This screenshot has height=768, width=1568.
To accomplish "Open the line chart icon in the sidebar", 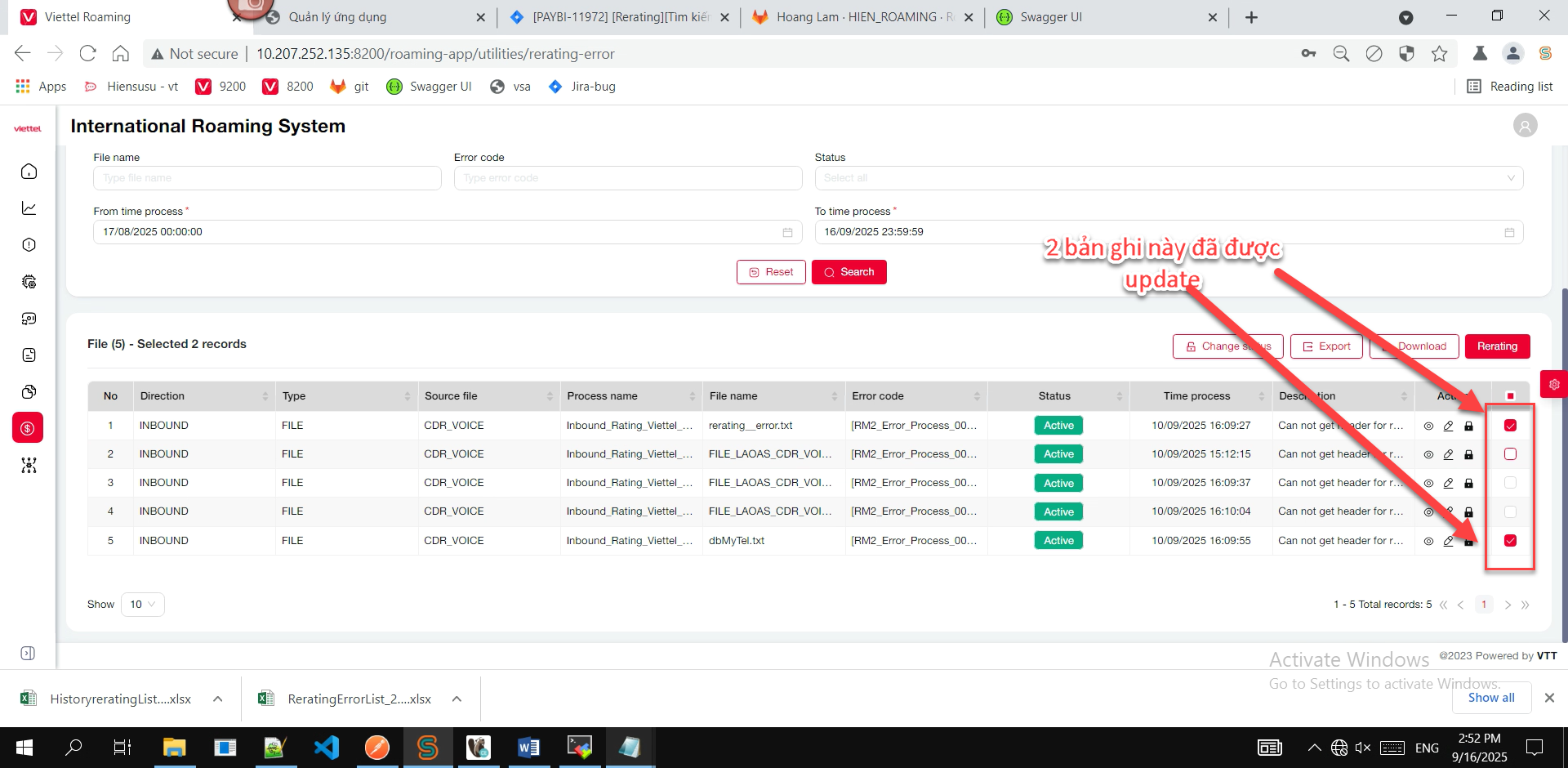I will tap(29, 208).
